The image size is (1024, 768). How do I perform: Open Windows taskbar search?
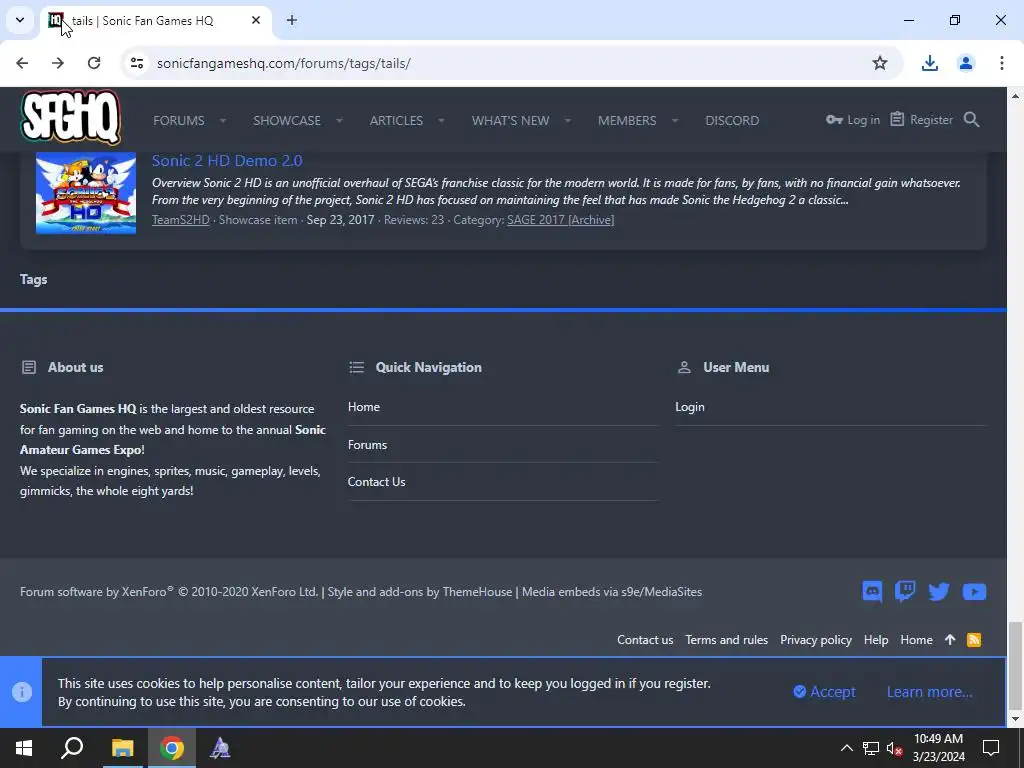(72, 748)
